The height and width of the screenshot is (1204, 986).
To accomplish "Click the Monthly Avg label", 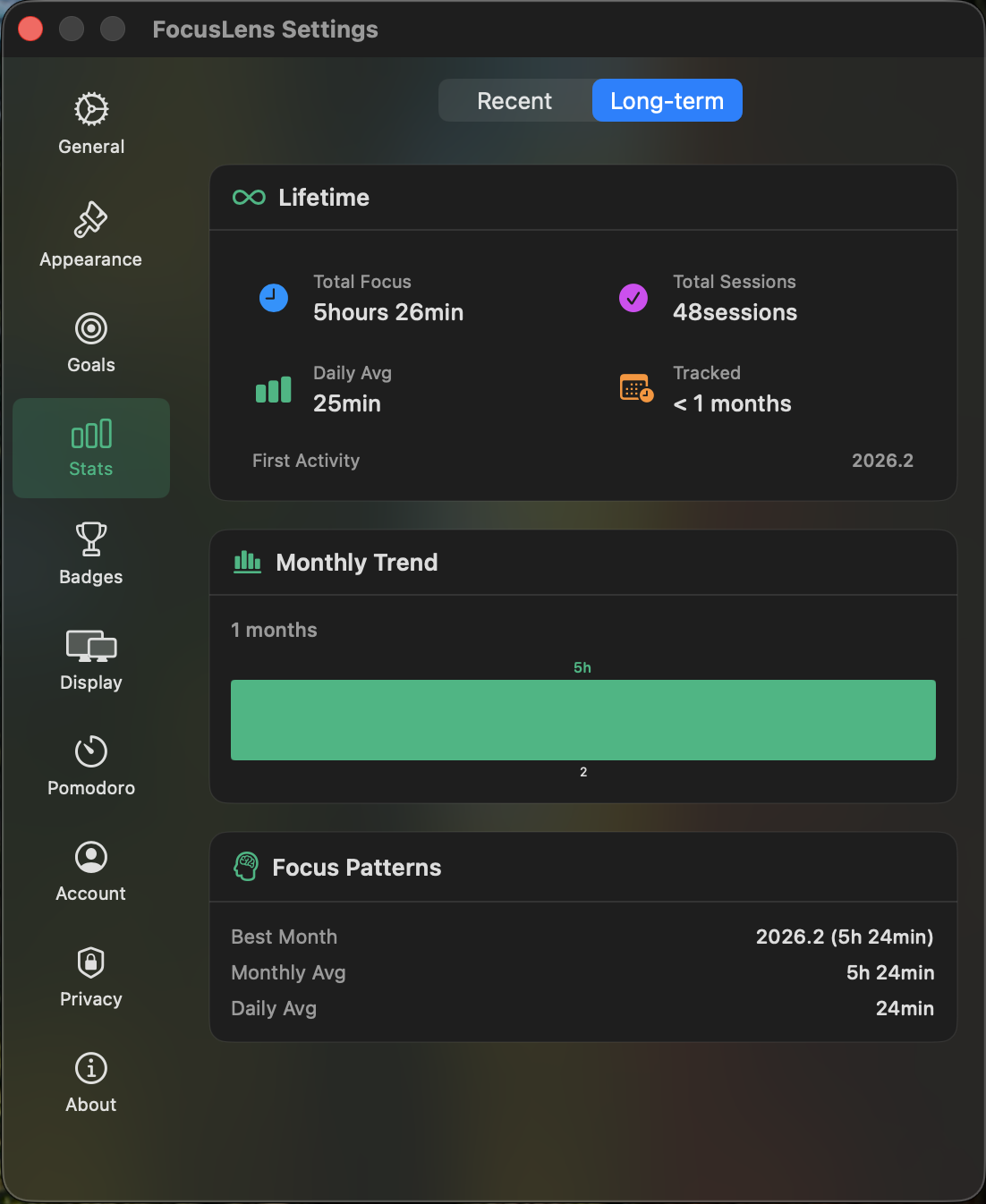I will pyautogui.click(x=288, y=972).
